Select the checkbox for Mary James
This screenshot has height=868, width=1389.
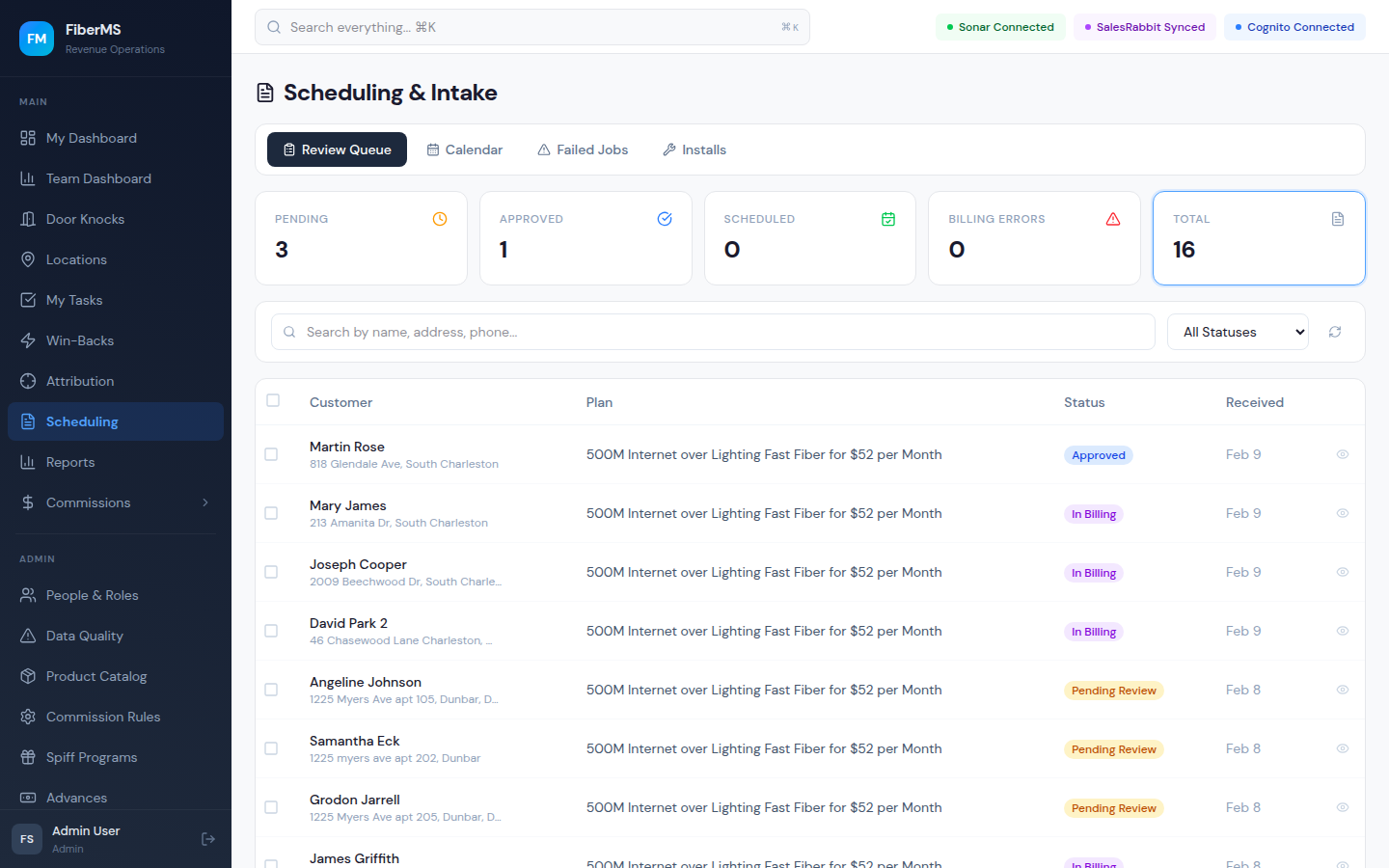[x=271, y=513]
